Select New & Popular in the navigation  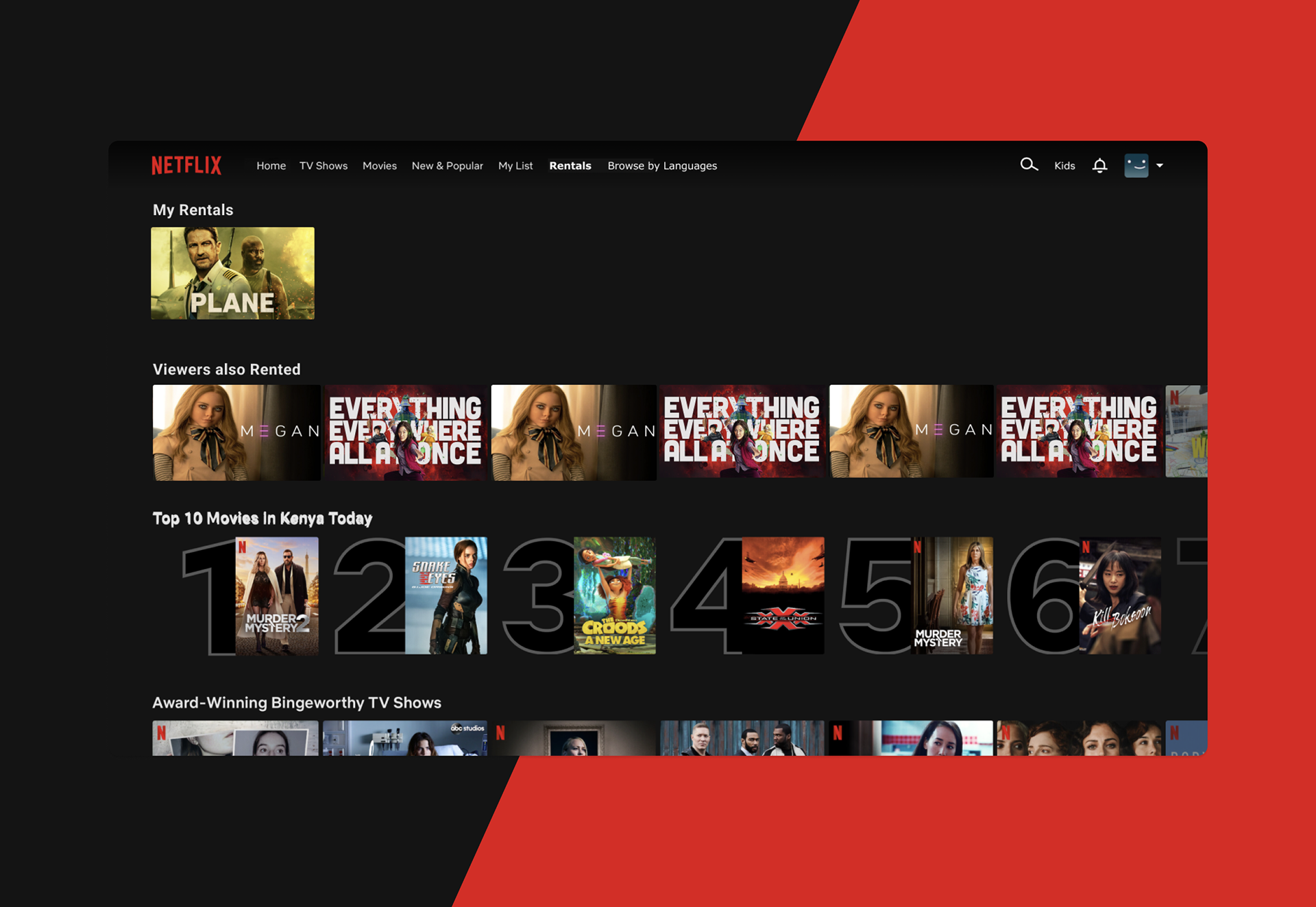pos(447,165)
